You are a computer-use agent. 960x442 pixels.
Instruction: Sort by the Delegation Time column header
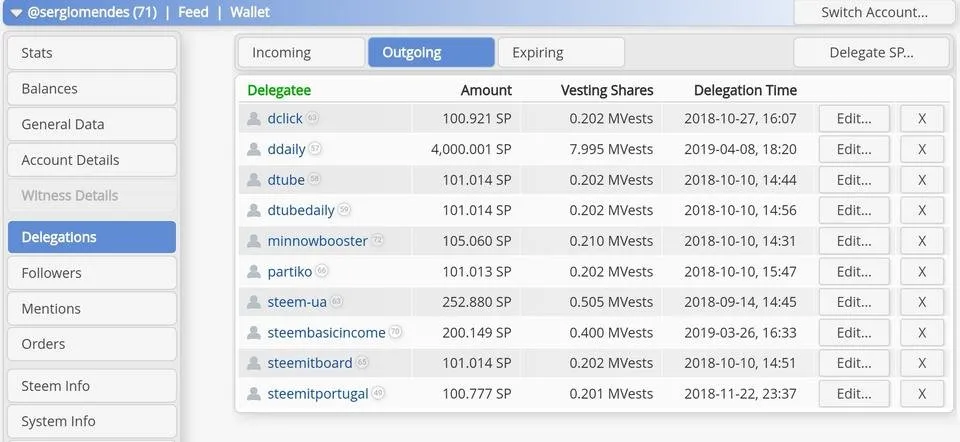click(745, 91)
